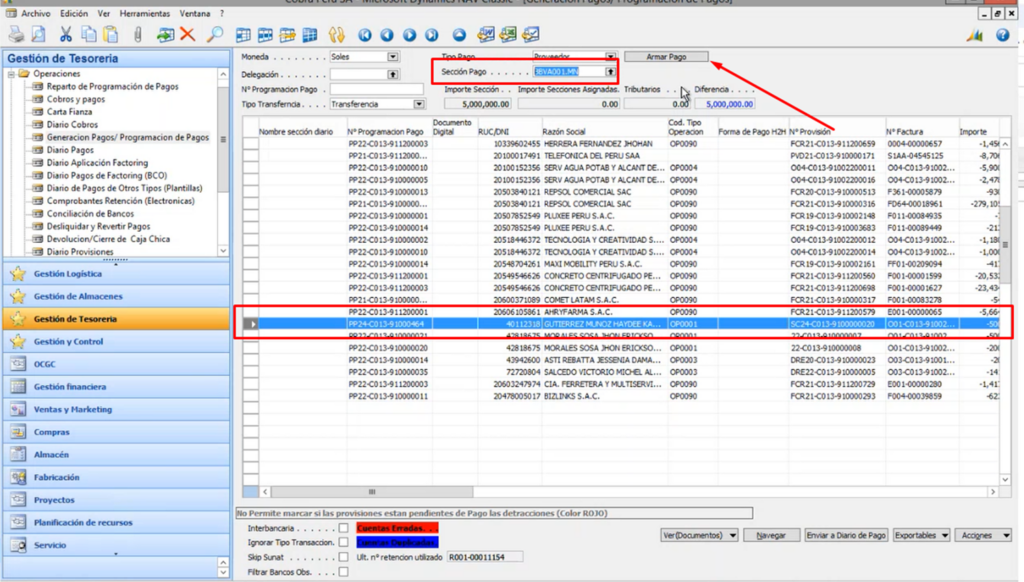Go to previous record in the toolbar
The width and height of the screenshot is (1024, 582).
387,35
